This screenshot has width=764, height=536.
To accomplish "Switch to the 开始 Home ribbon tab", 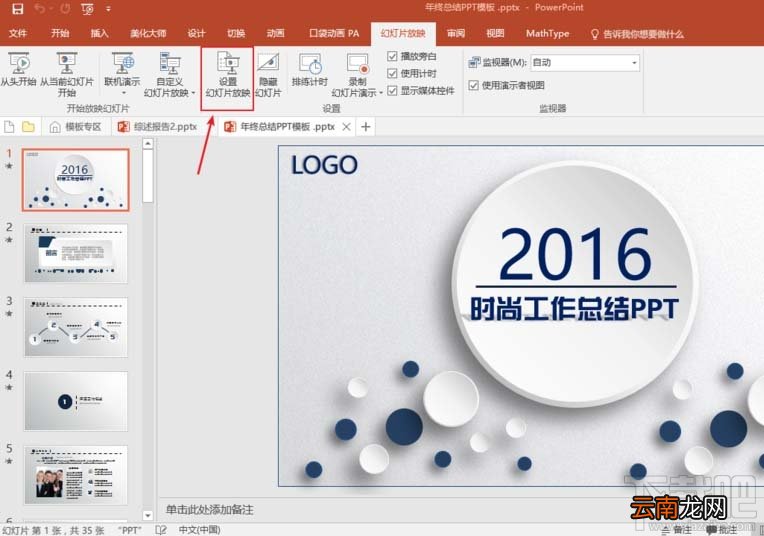I will pos(60,33).
